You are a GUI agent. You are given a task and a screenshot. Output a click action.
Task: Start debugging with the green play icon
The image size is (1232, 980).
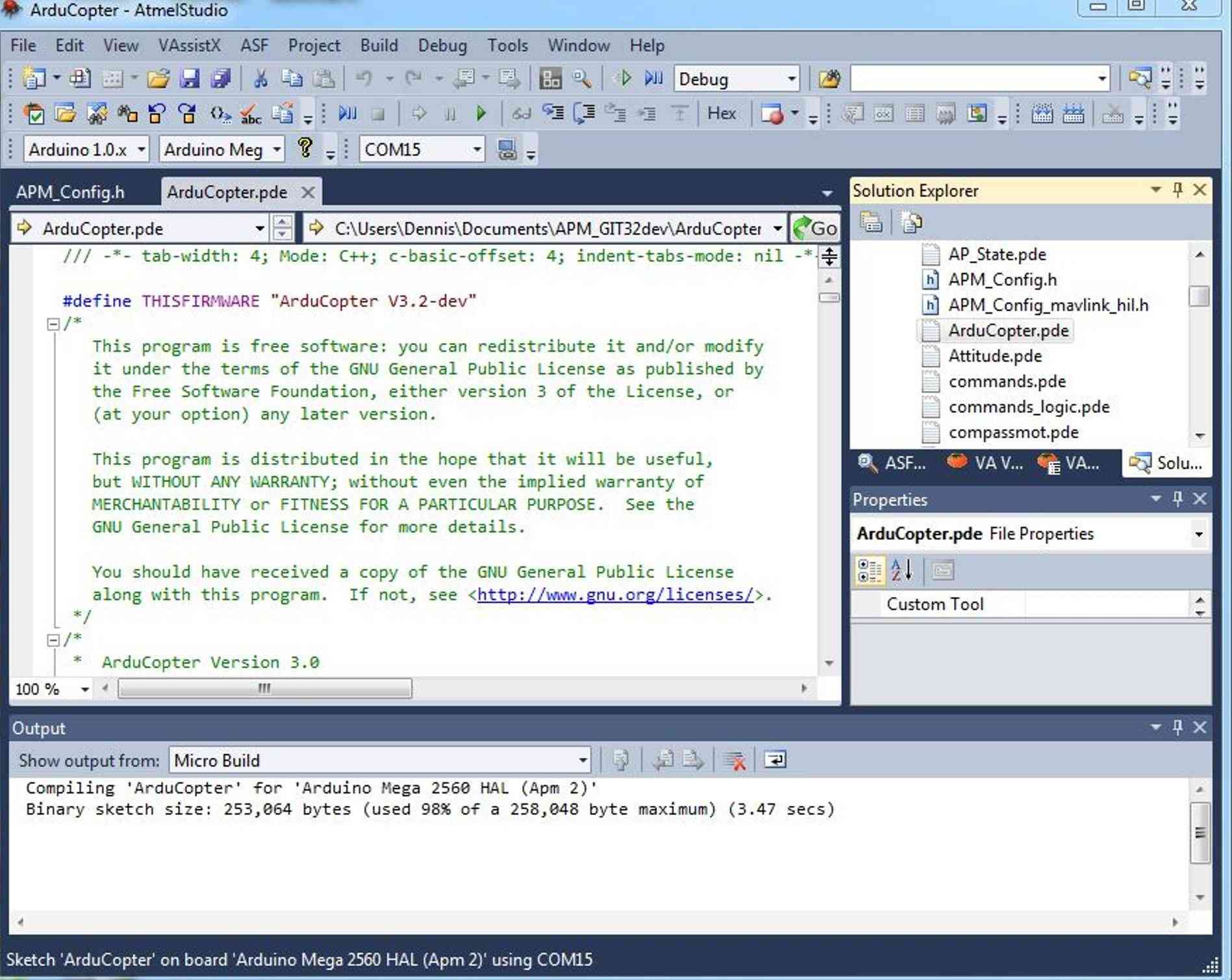click(481, 113)
